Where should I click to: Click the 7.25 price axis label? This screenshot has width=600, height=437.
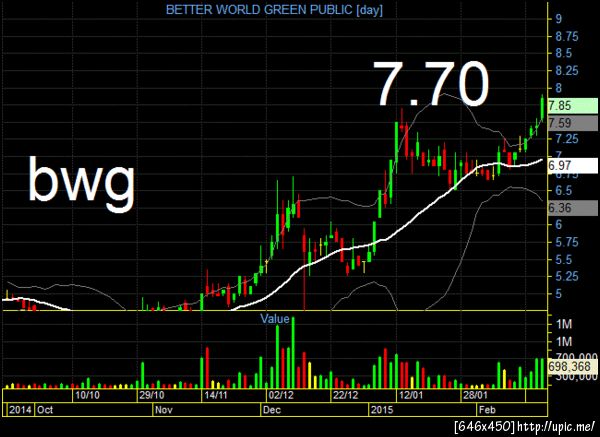click(x=567, y=139)
